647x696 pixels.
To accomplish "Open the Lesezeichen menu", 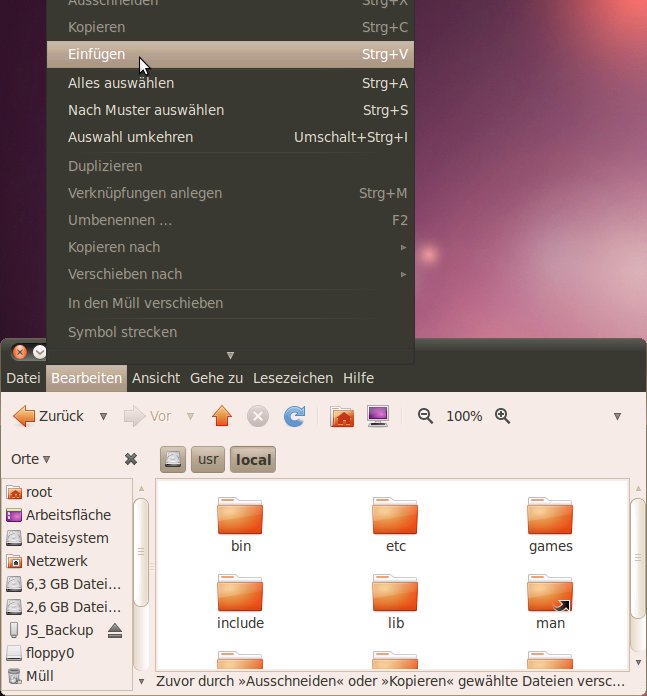I will pos(293,378).
